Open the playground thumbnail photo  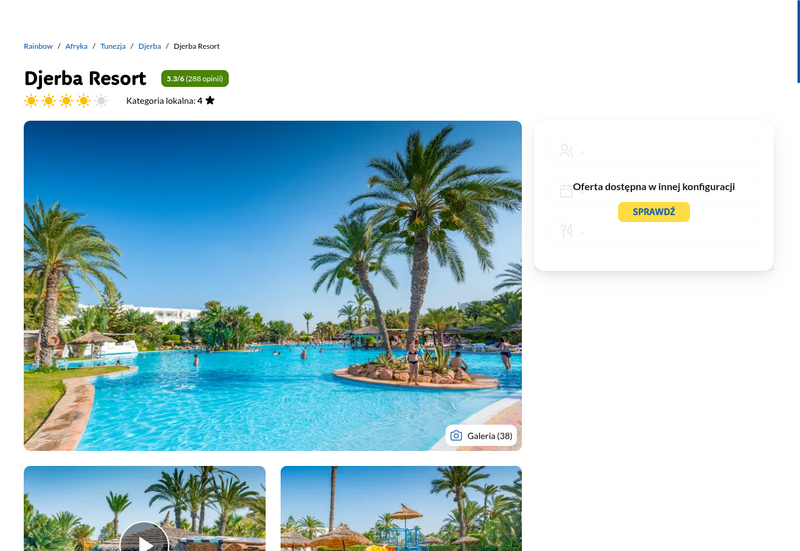point(401,509)
